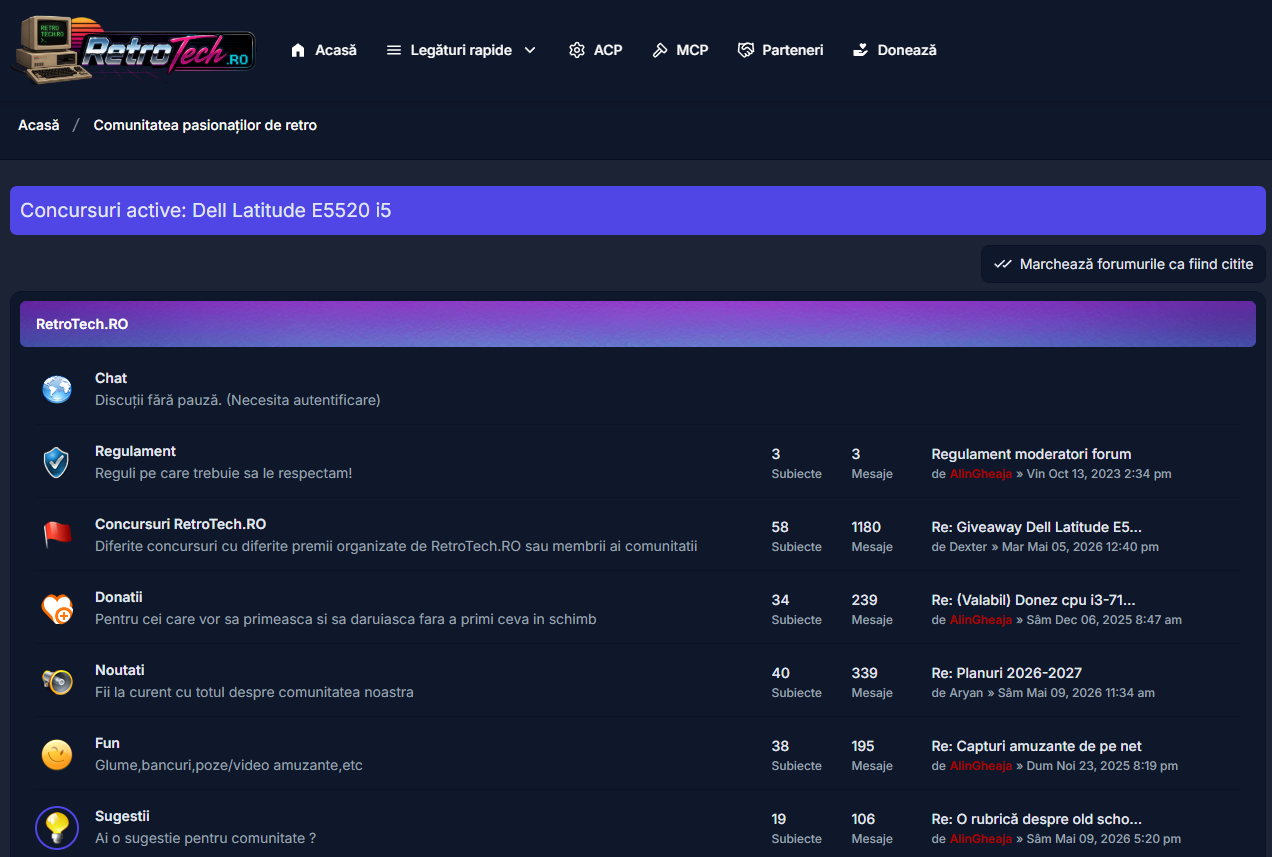Click Acasă in the breadcrumb
1272x857 pixels.
click(x=39, y=125)
